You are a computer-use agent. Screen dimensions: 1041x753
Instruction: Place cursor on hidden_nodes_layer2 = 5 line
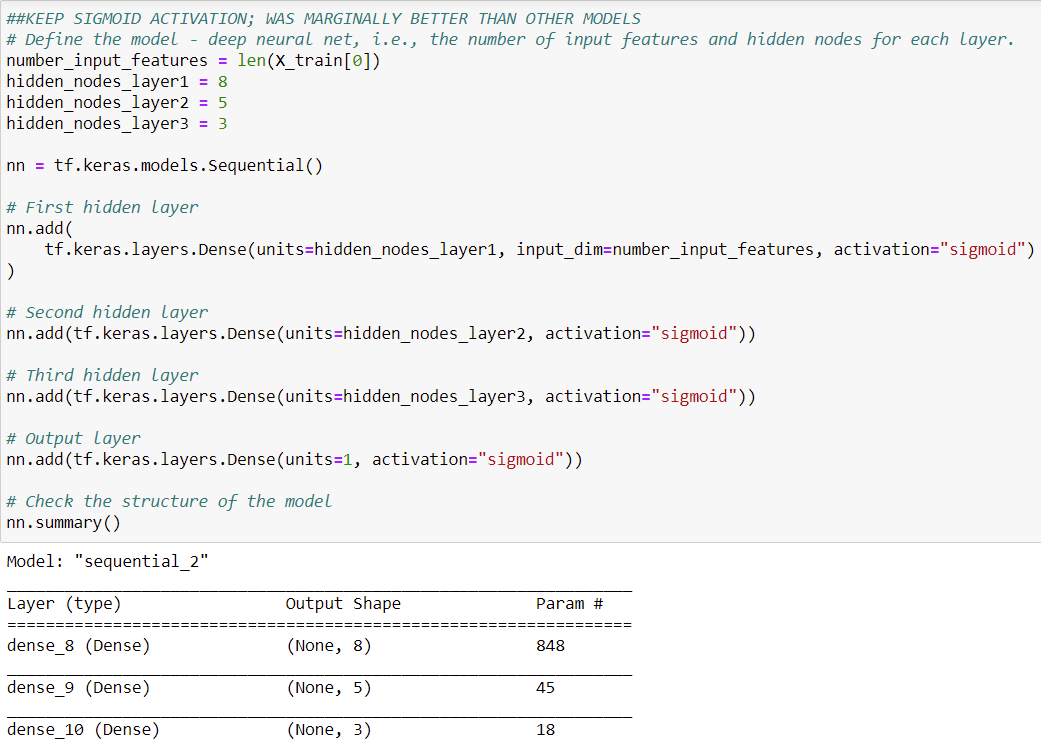(x=117, y=103)
